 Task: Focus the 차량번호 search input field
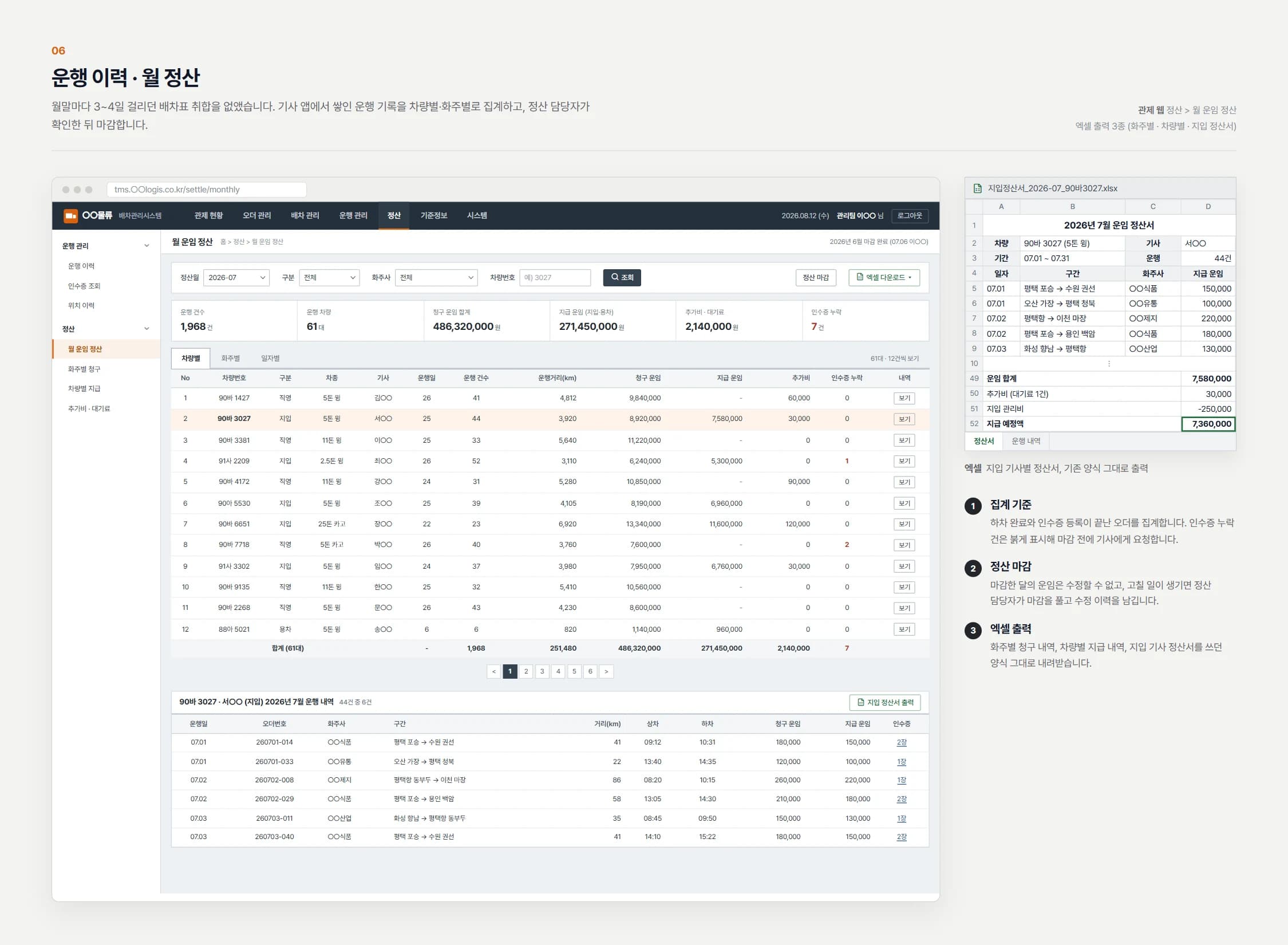pos(555,278)
